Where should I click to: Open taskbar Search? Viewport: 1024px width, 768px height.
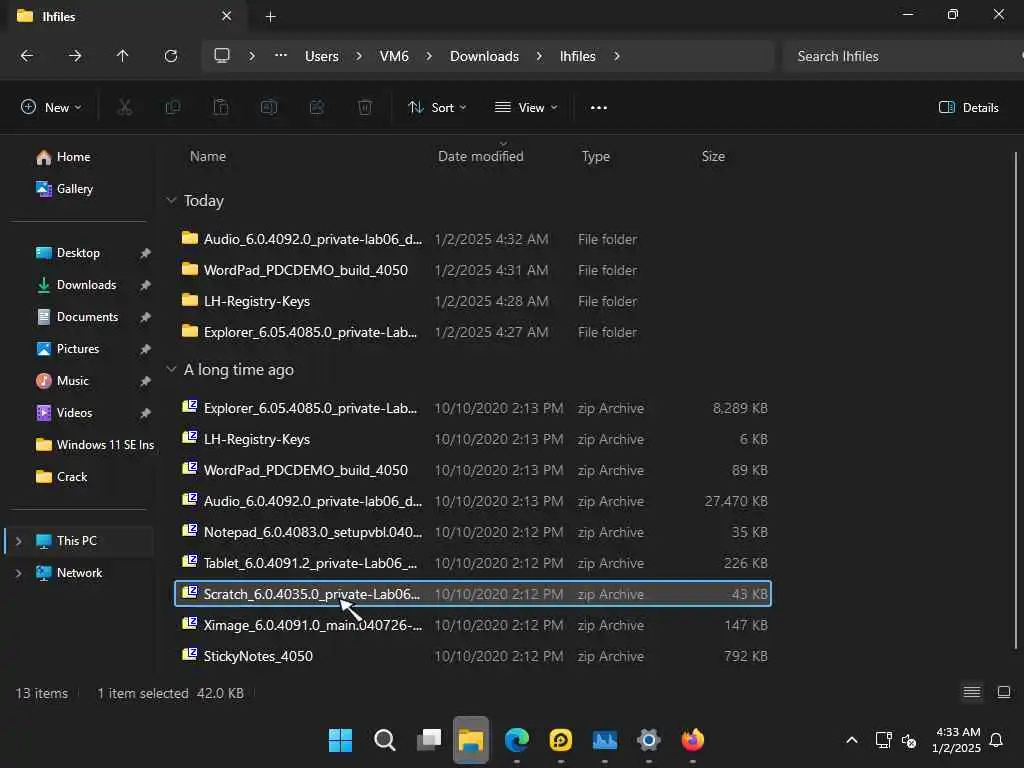click(385, 740)
